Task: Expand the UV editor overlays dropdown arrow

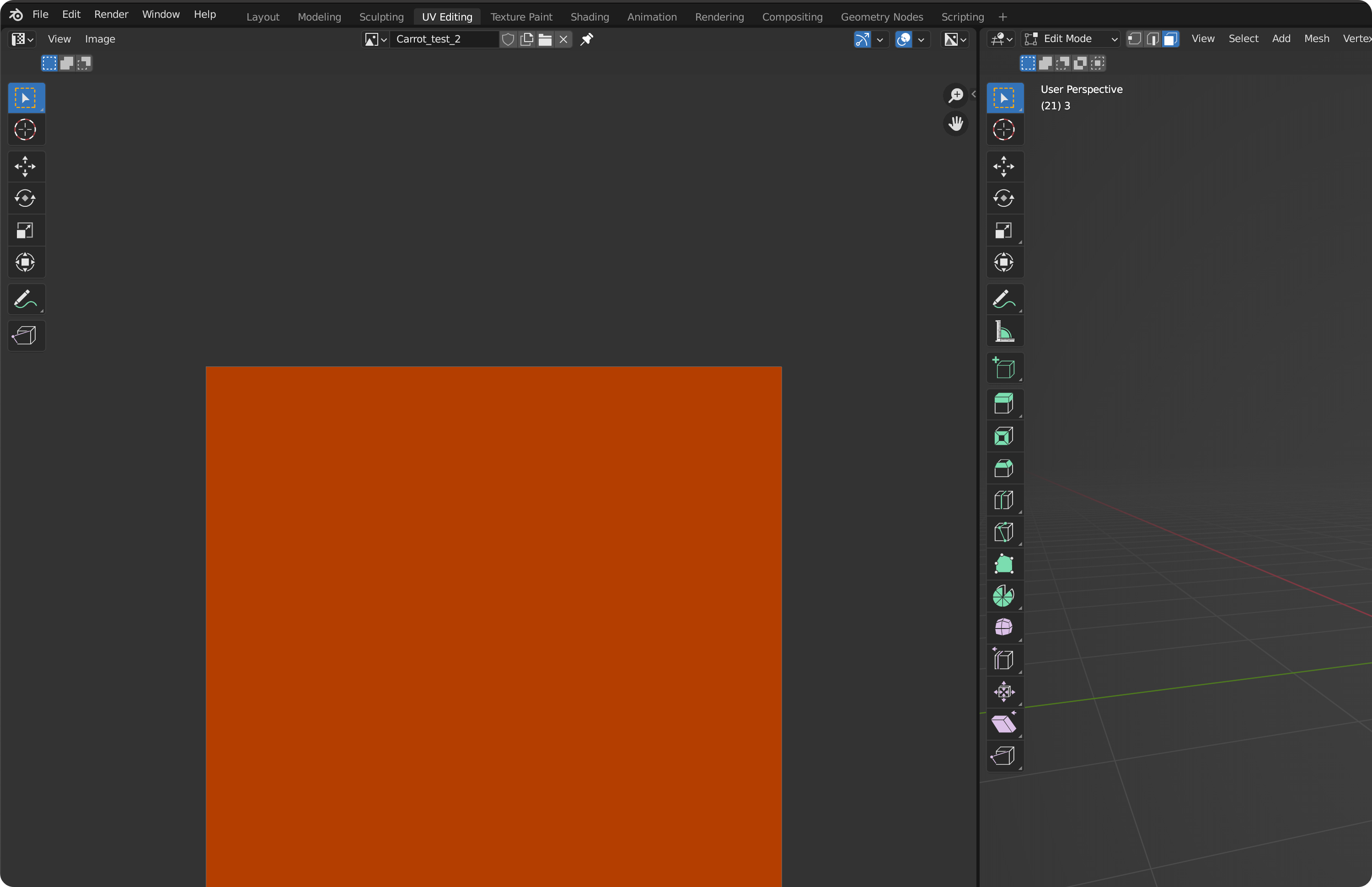Action: pos(921,39)
